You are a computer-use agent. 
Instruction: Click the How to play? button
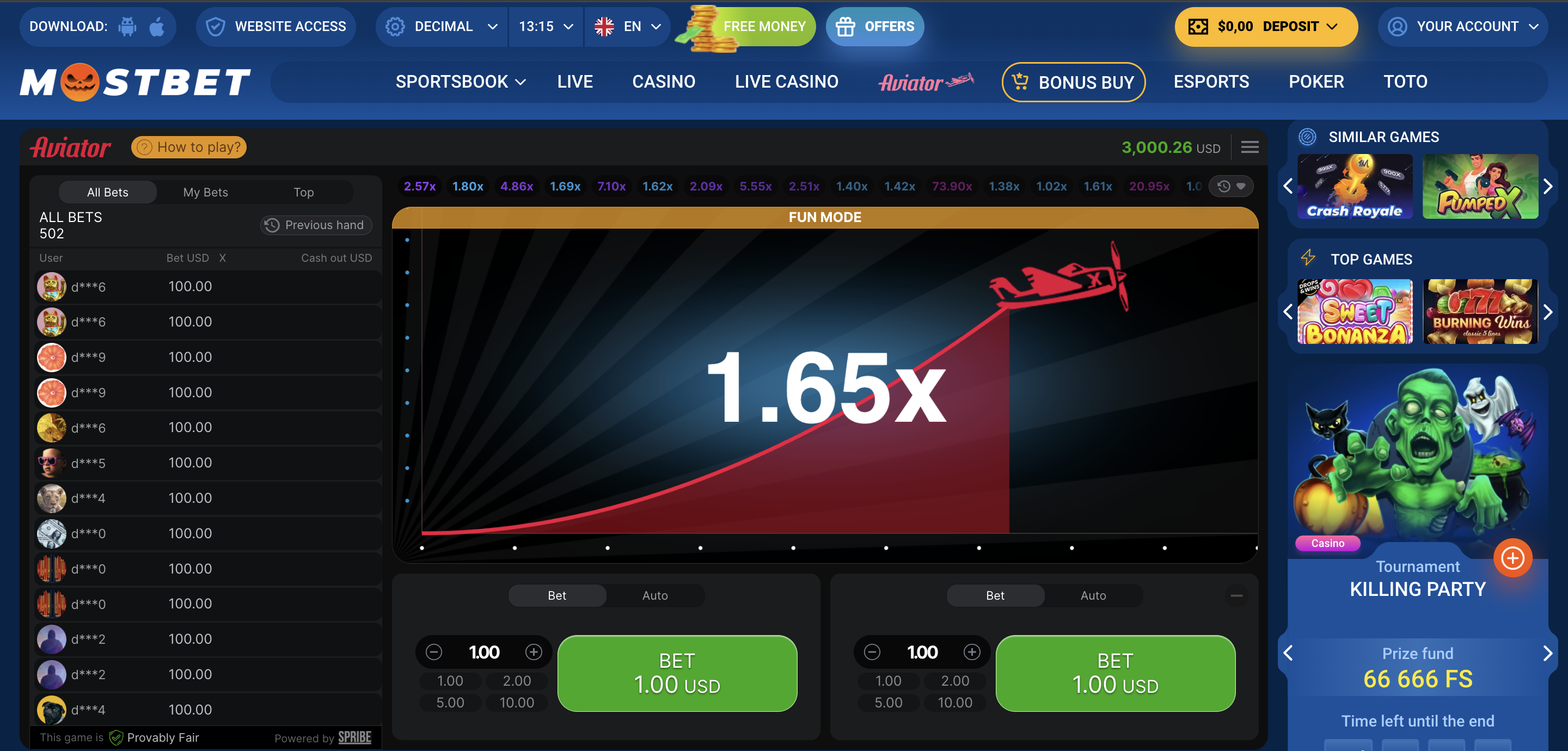[x=189, y=147]
